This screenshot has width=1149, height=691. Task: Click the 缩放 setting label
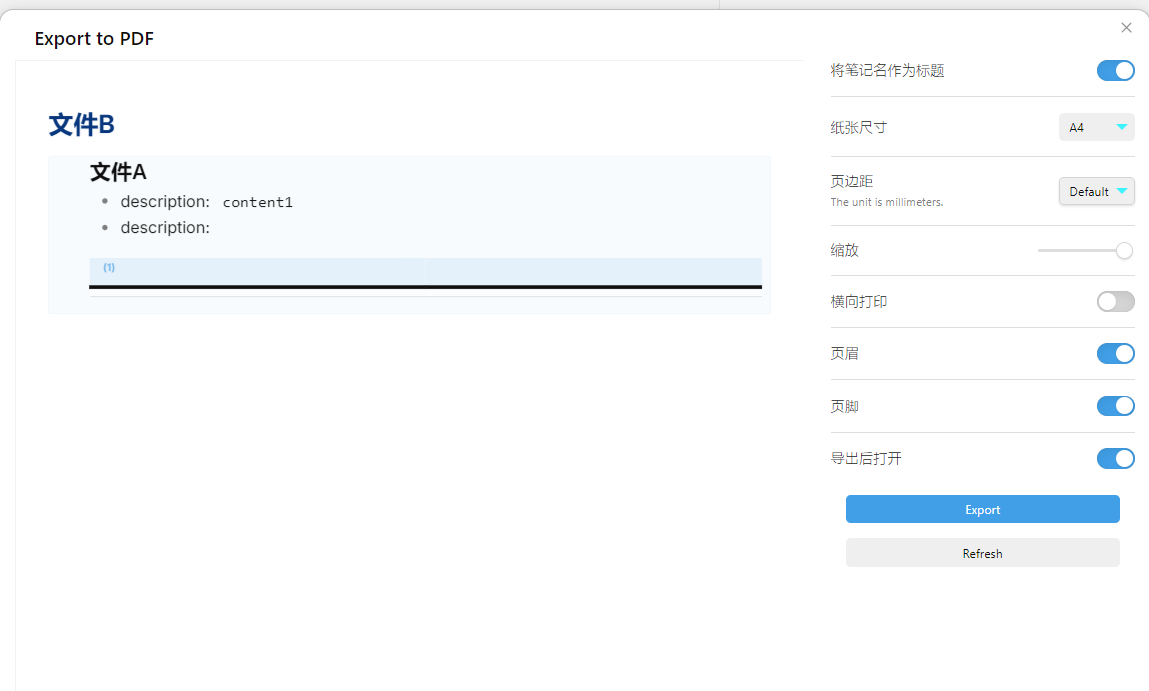pos(844,251)
